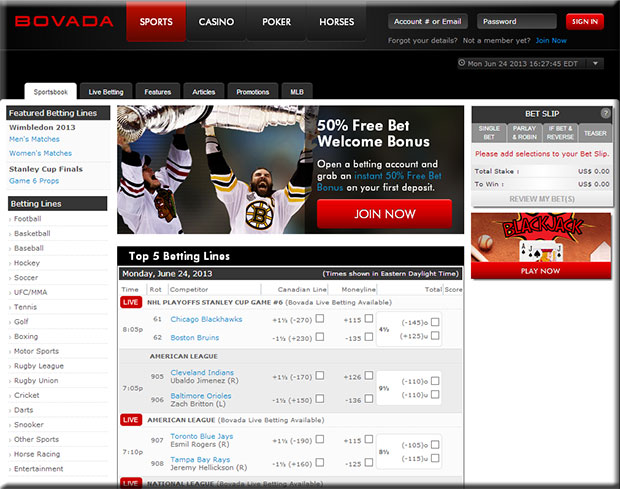Viewport: 620px width, 489px height.
Task: Check Baltimore Orioles -136 moneyline box
Action: (369, 399)
